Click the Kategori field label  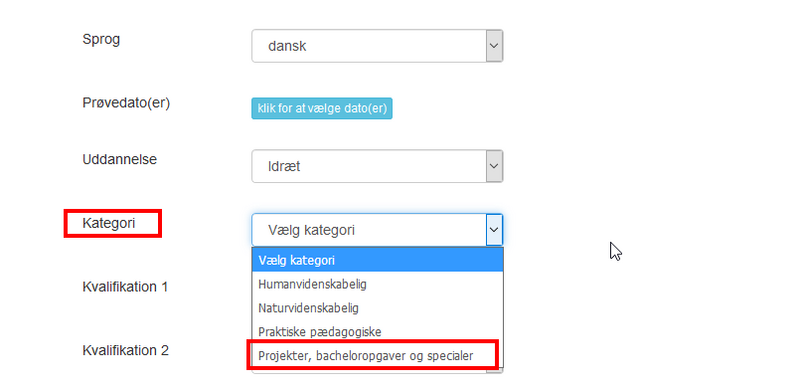click(x=109, y=223)
